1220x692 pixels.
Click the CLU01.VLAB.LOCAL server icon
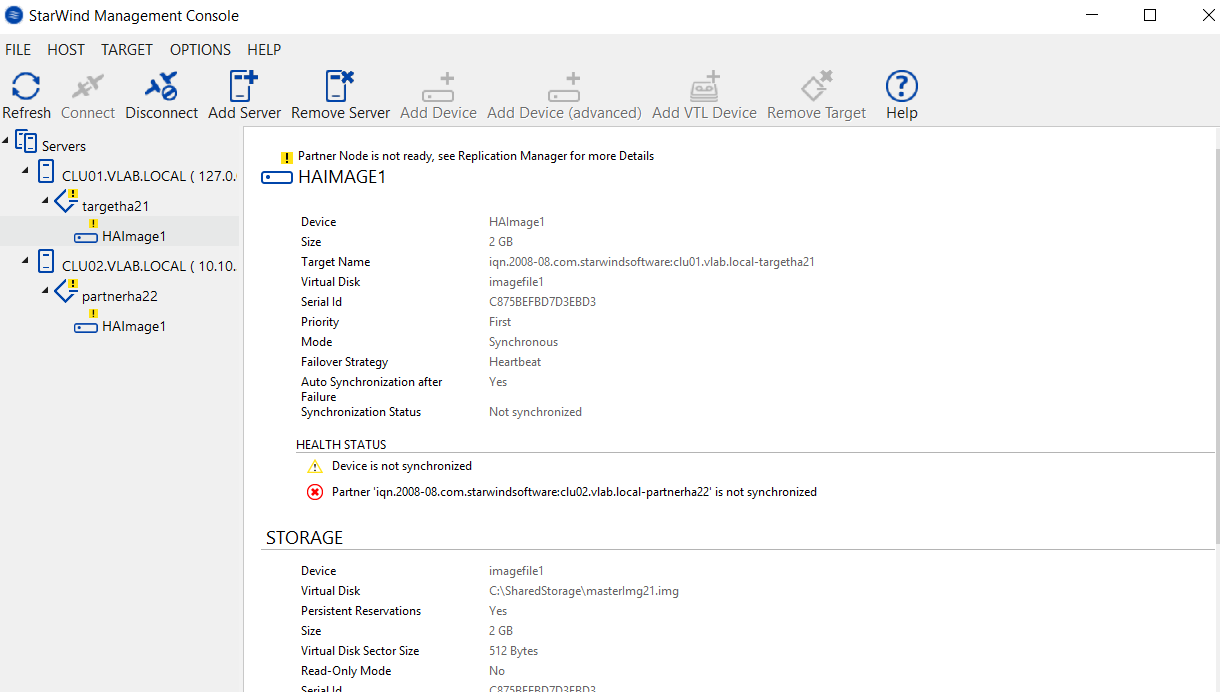click(x=46, y=172)
